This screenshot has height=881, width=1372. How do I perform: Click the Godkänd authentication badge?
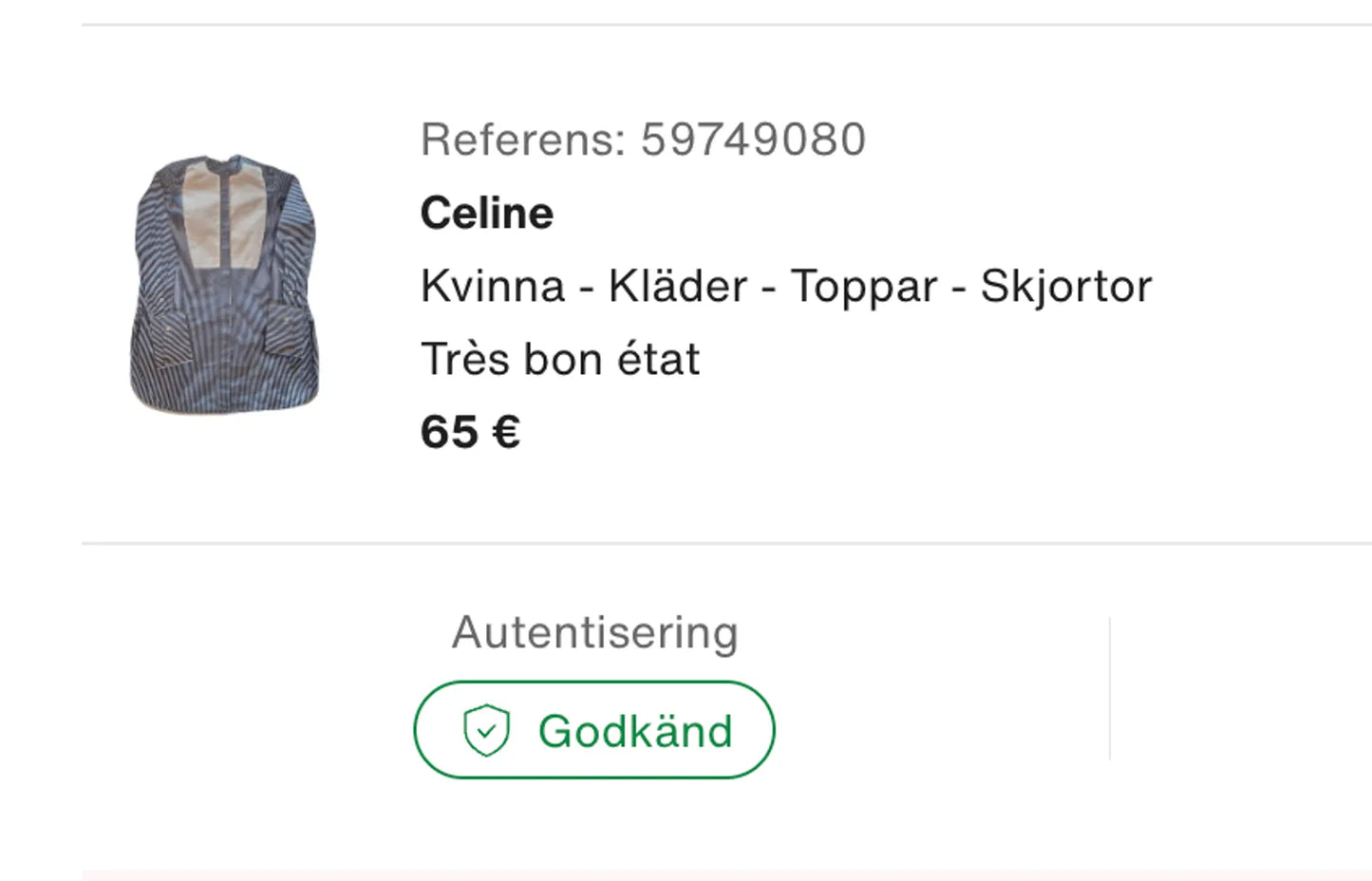[593, 730]
